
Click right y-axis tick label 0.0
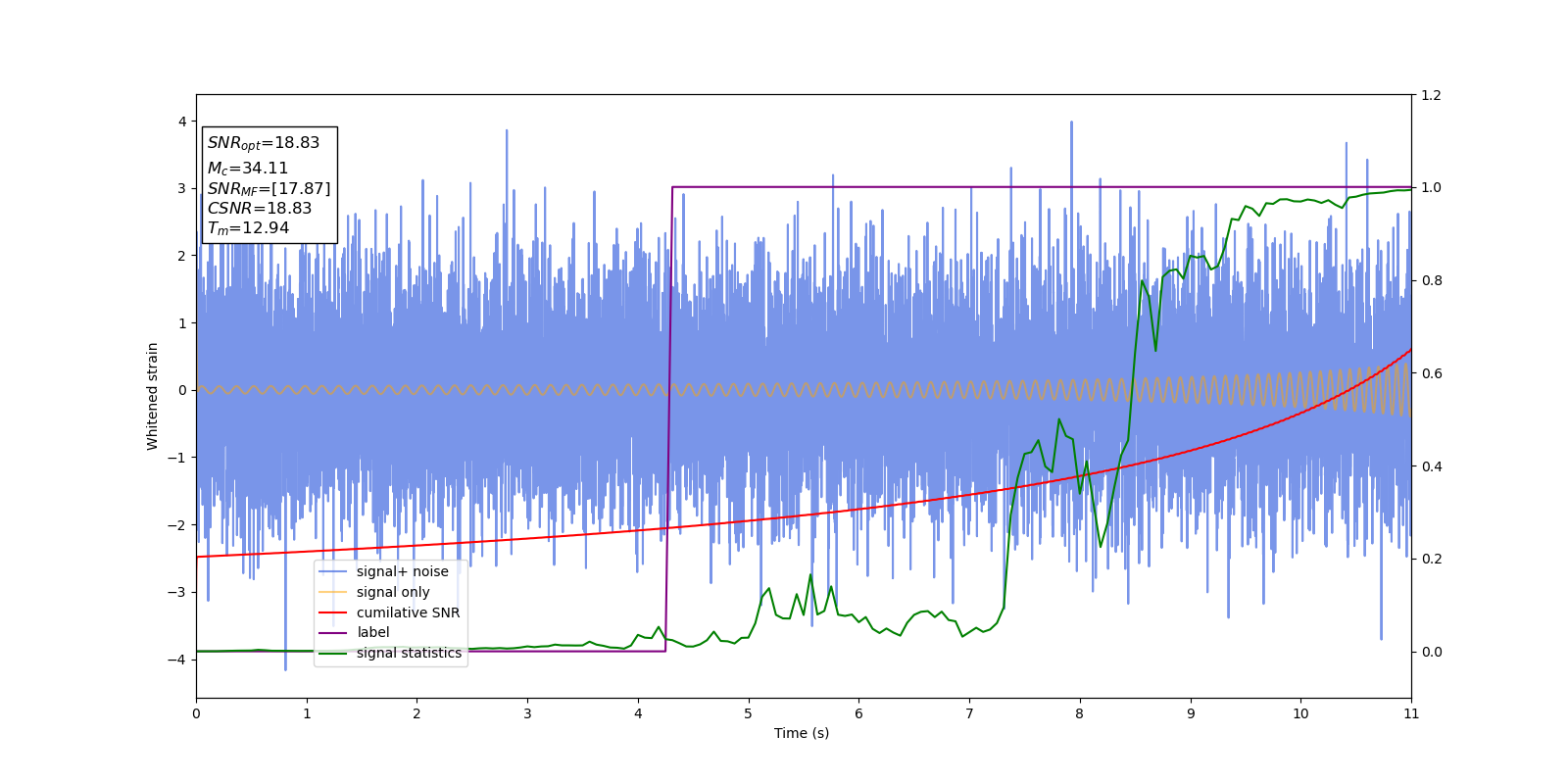pos(1431,652)
